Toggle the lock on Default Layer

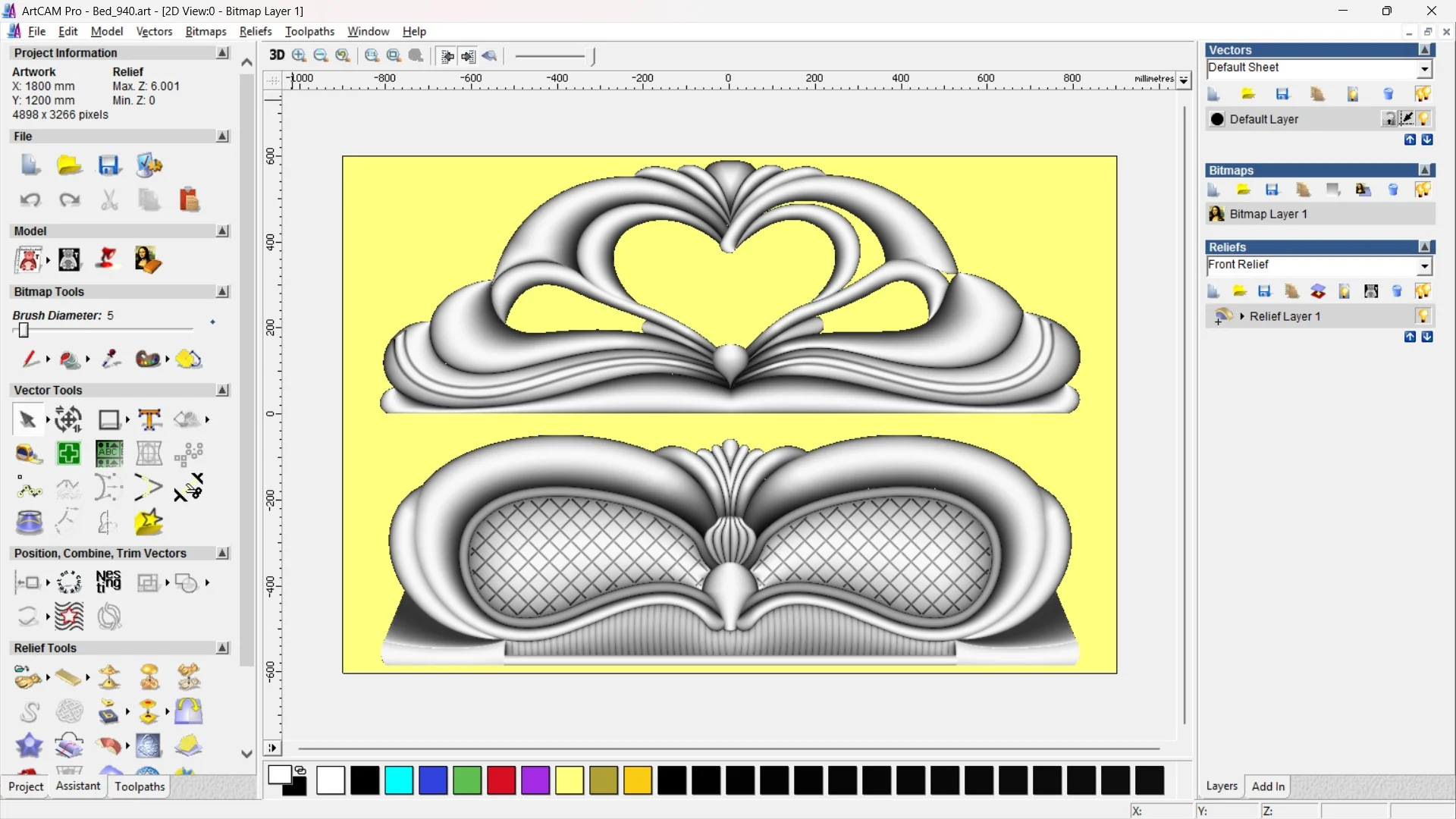click(1389, 119)
